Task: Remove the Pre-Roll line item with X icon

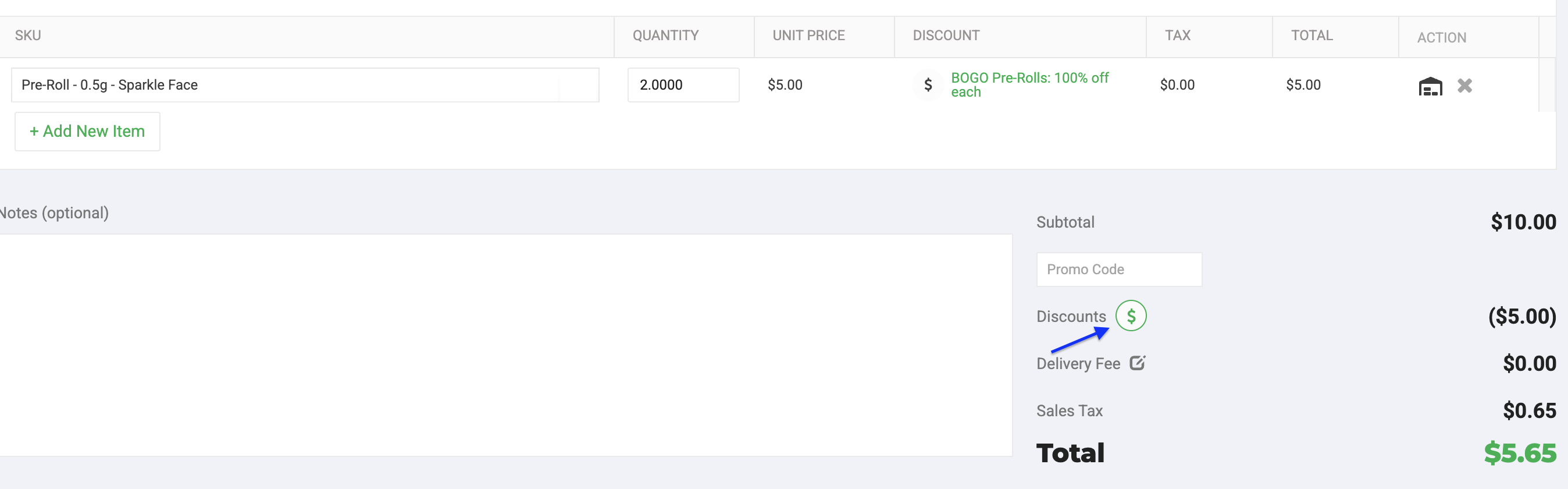Action: point(1464,86)
